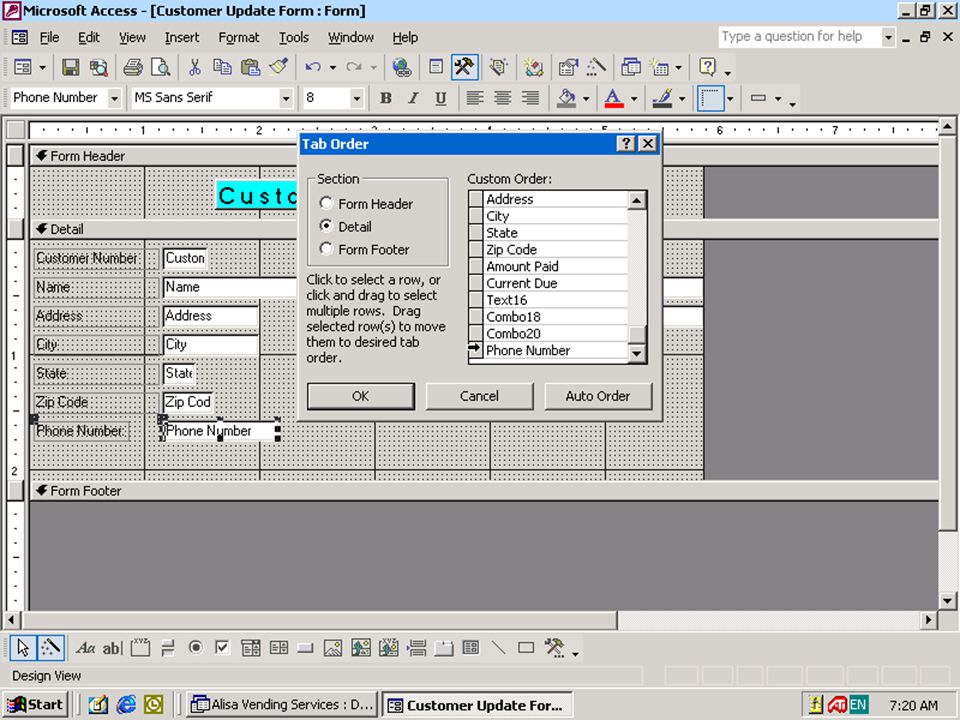Click the Type a question for help field
960x720 pixels.
[800, 37]
